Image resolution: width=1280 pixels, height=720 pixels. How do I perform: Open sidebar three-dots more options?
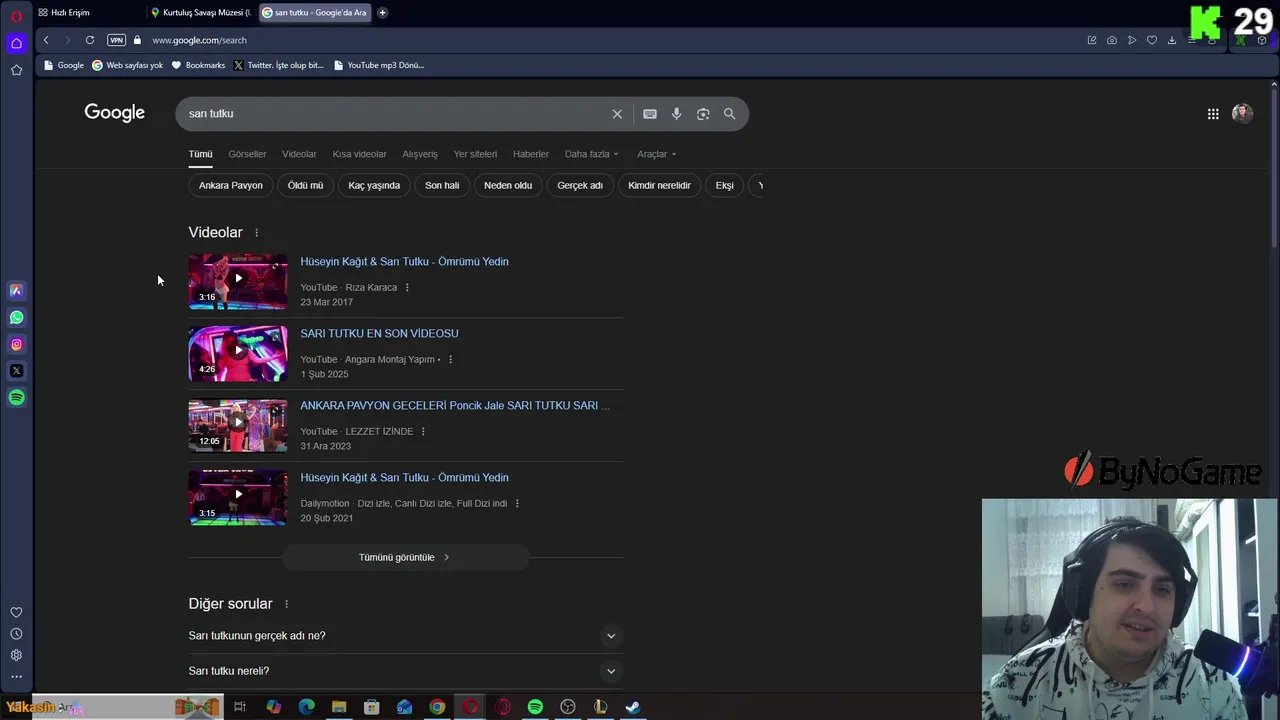[16, 677]
